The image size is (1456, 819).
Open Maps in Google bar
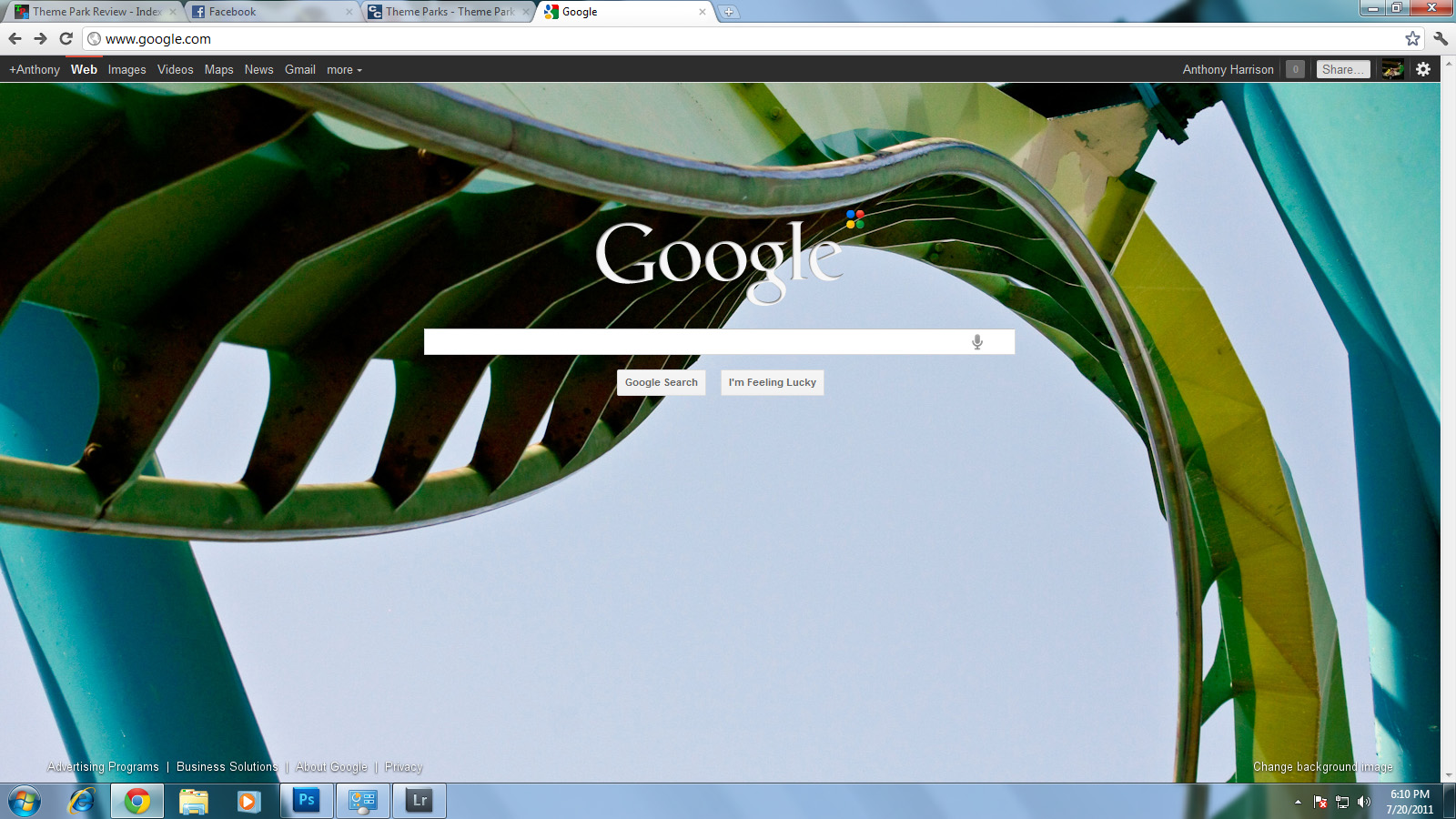point(218,70)
